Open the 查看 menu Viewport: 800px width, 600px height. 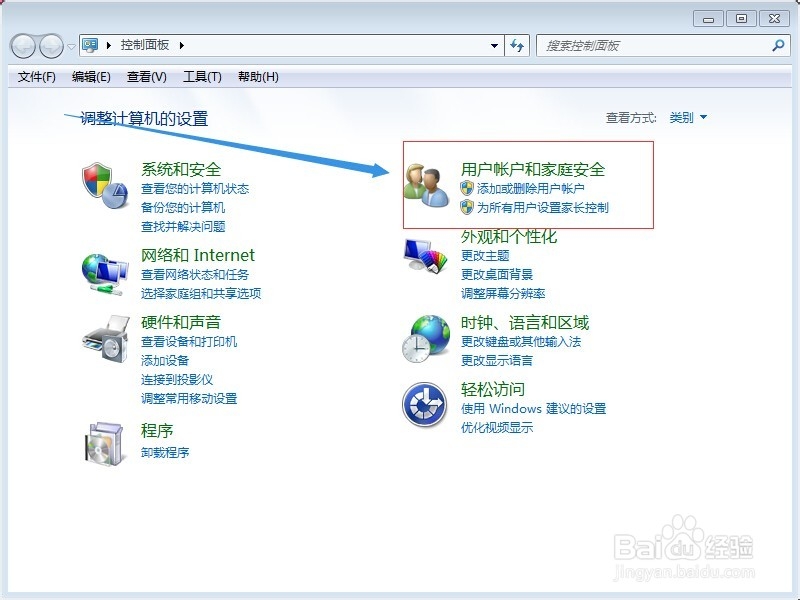tap(148, 77)
